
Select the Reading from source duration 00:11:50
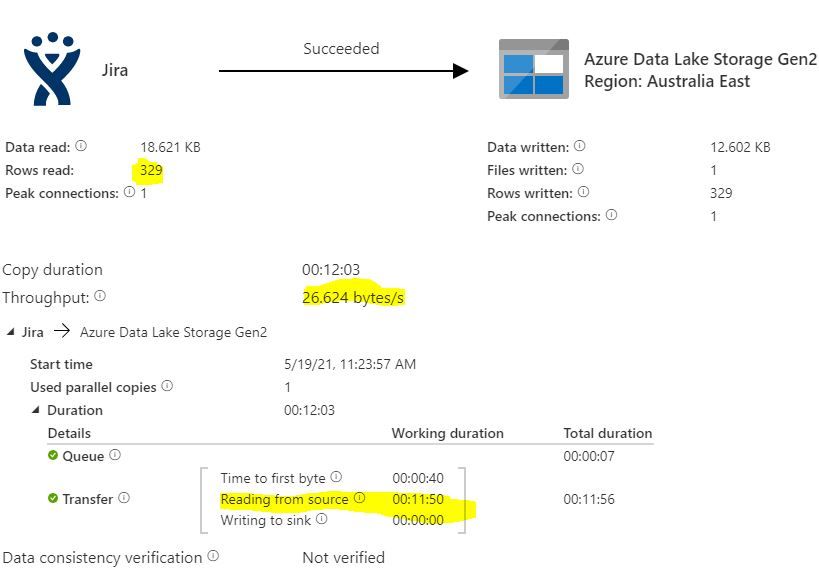(418, 499)
